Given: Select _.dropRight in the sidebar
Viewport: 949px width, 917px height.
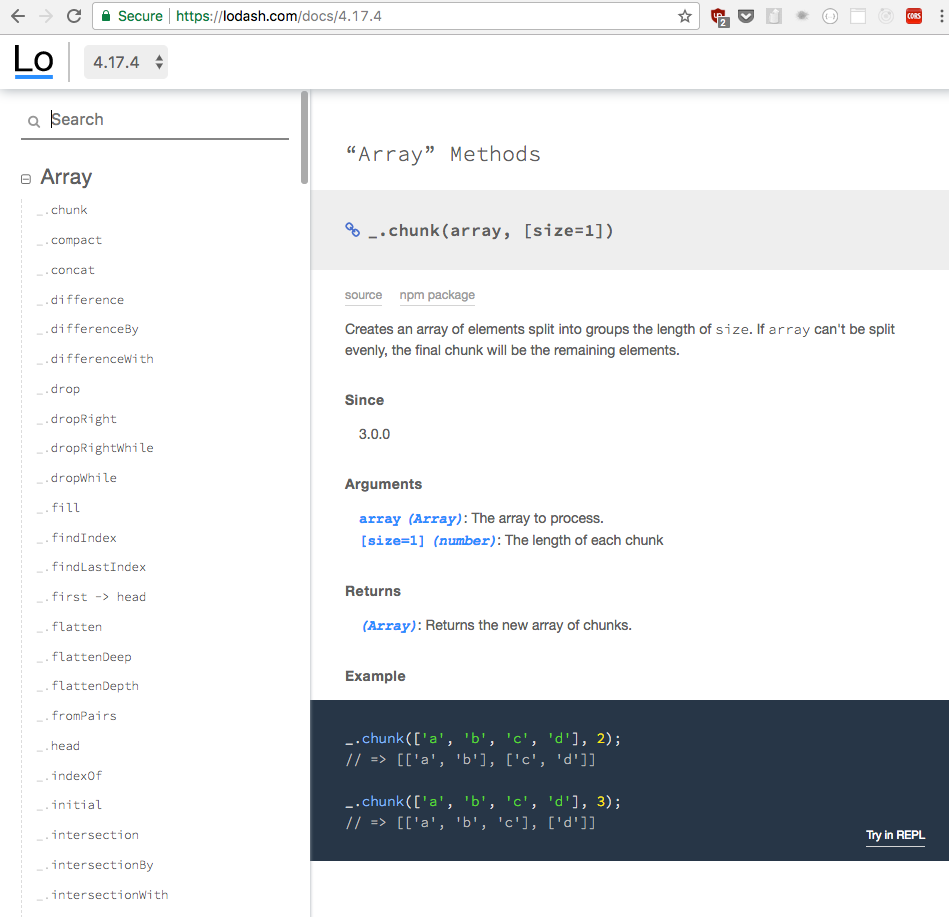Looking at the screenshot, I should point(76,419).
